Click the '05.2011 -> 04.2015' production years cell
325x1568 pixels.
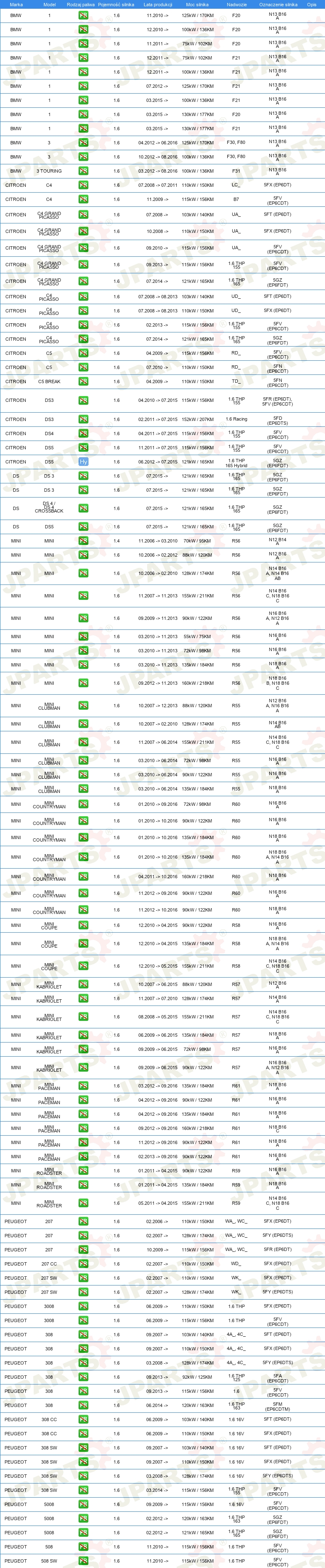(x=158, y=1204)
